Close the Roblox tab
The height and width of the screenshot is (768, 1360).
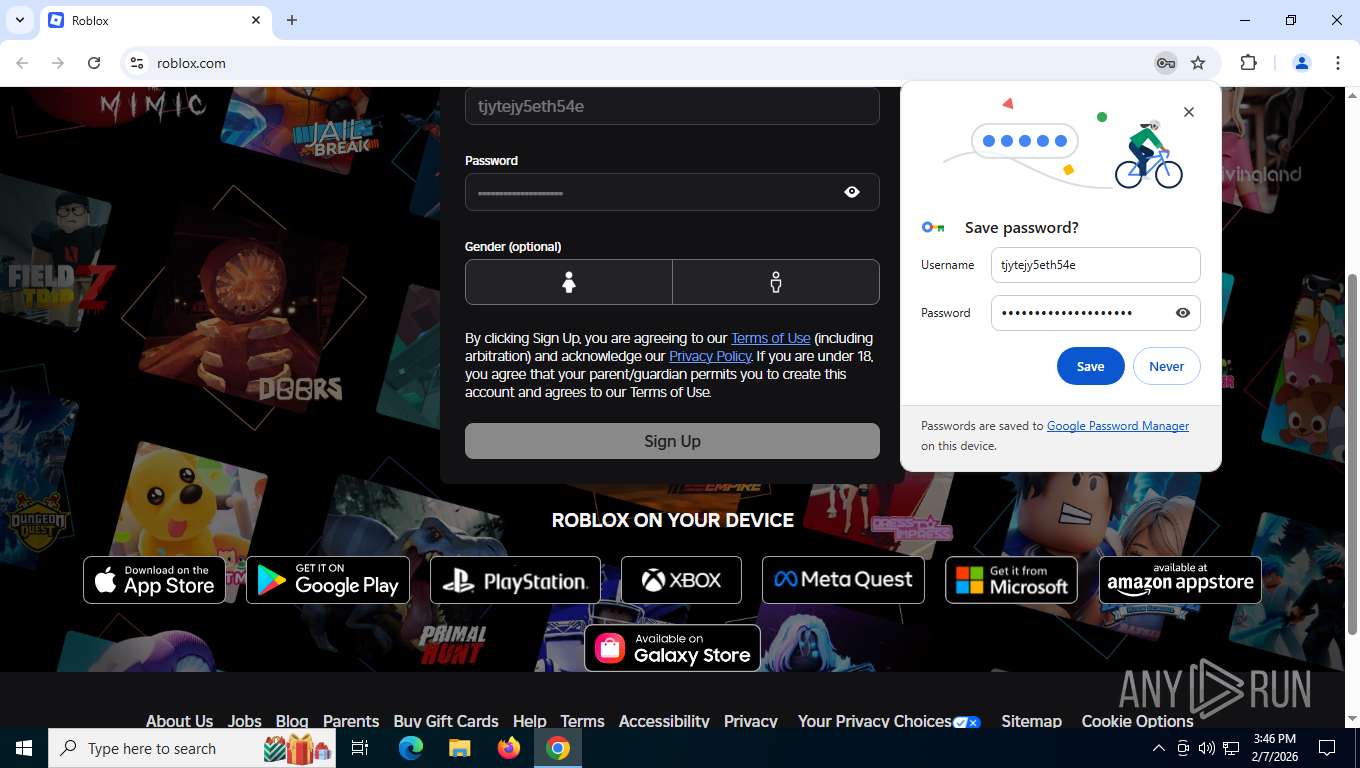(x=256, y=20)
